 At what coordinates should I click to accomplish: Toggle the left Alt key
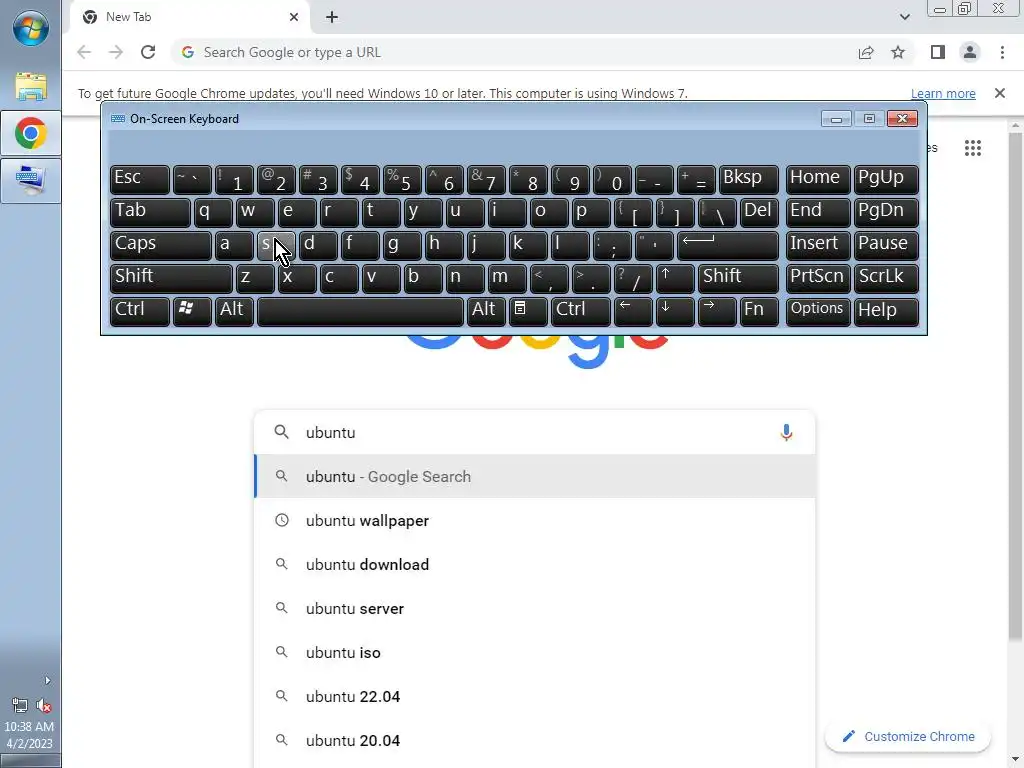pyautogui.click(x=234, y=311)
